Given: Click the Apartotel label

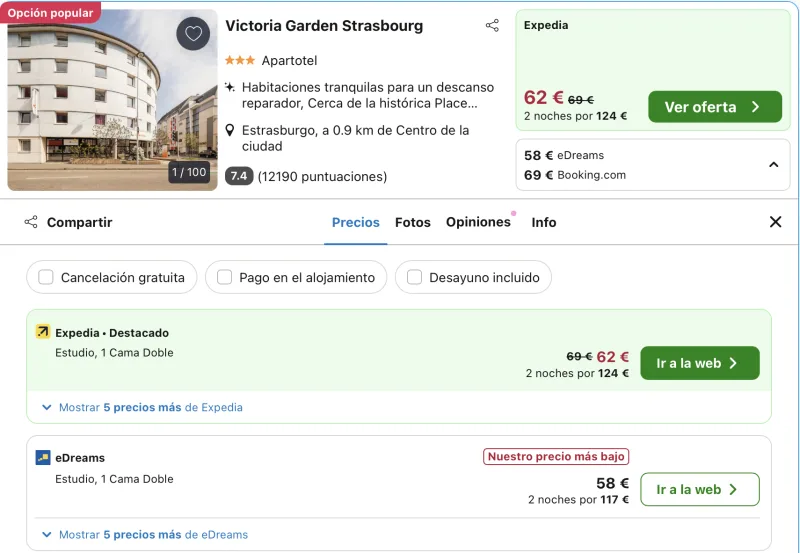Looking at the screenshot, I should click(x=289, y=61).
